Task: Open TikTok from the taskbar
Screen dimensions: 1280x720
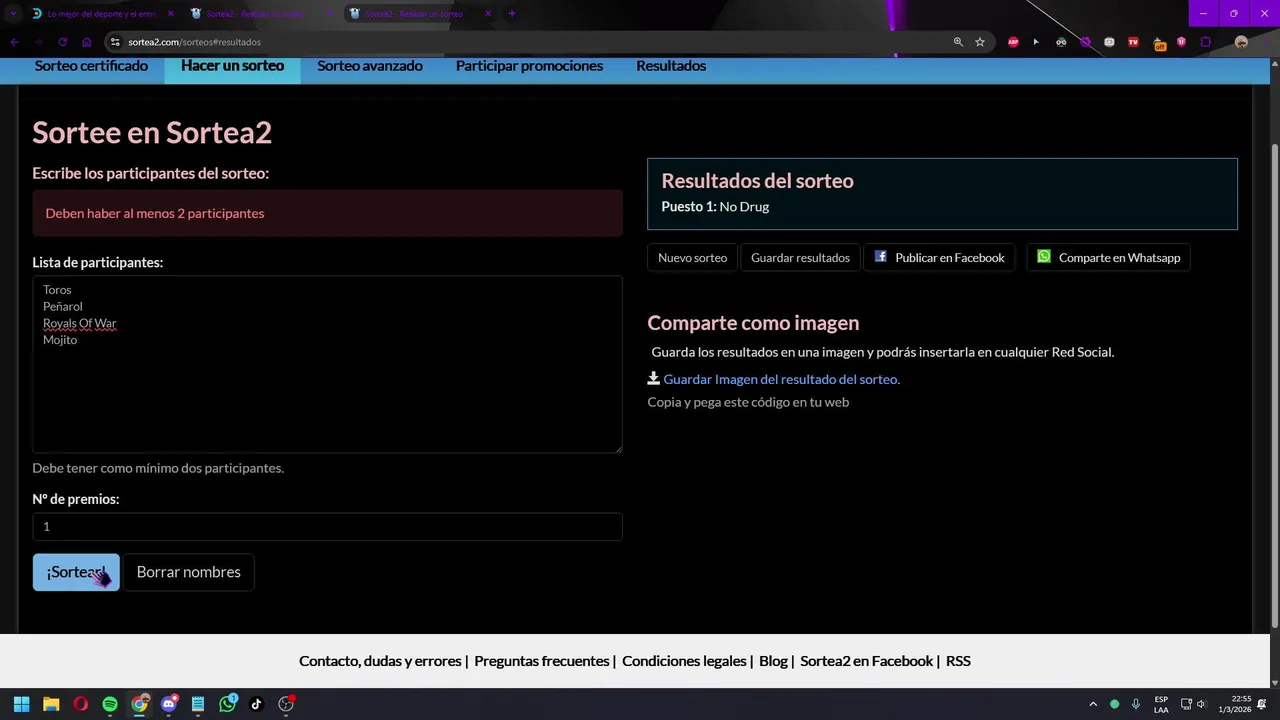Action: point(256,704)
